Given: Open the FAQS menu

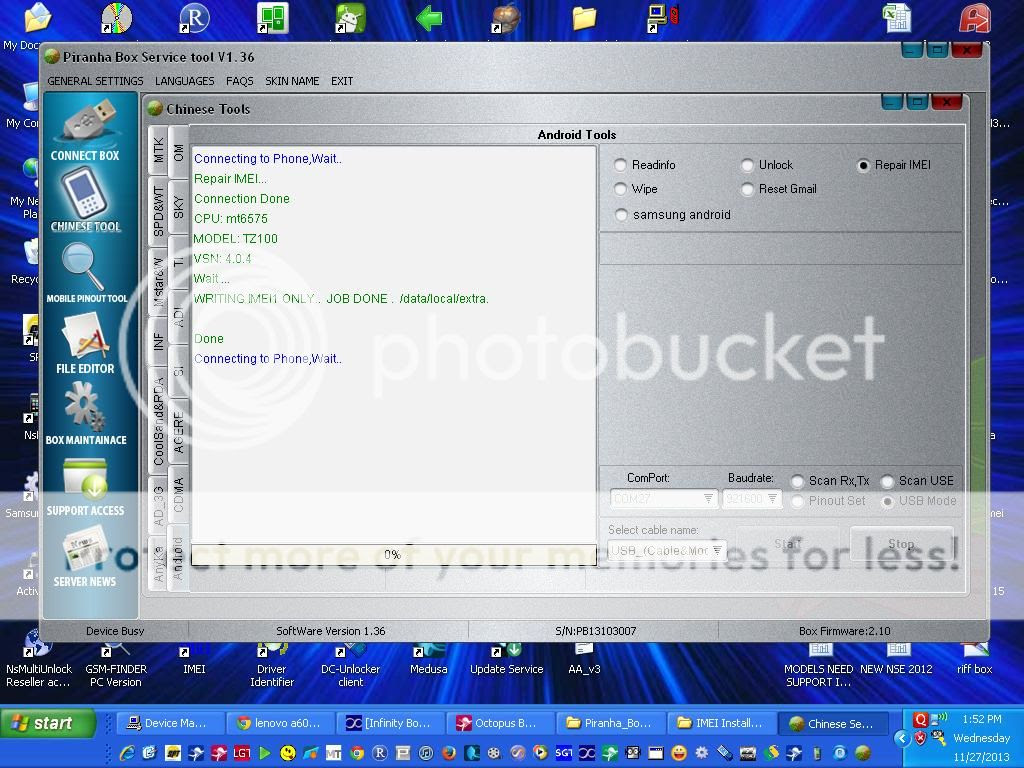Looking at the screenshot, I should click(240, 81).
